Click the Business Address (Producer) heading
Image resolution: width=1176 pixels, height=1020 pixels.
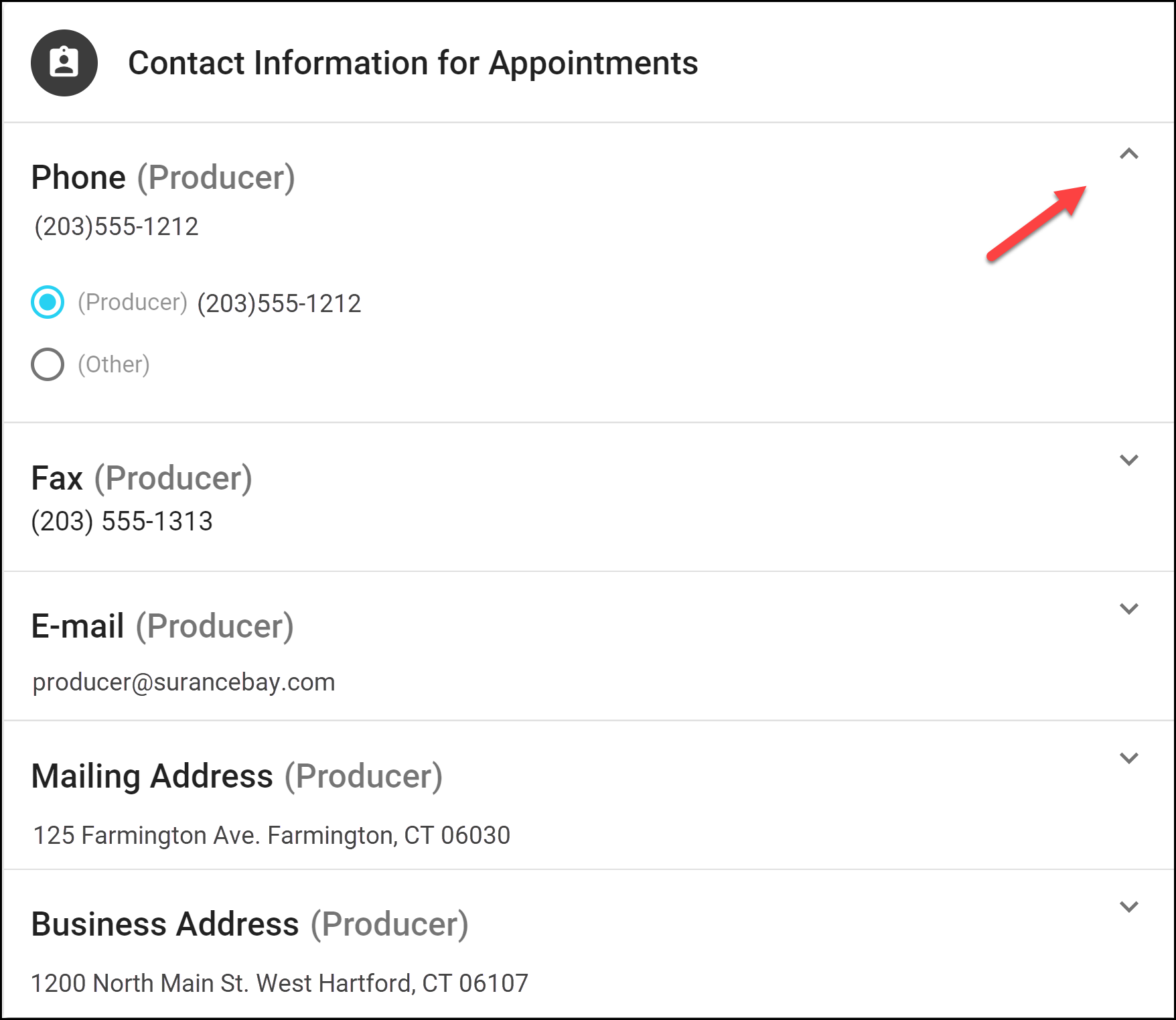point(250,924)
